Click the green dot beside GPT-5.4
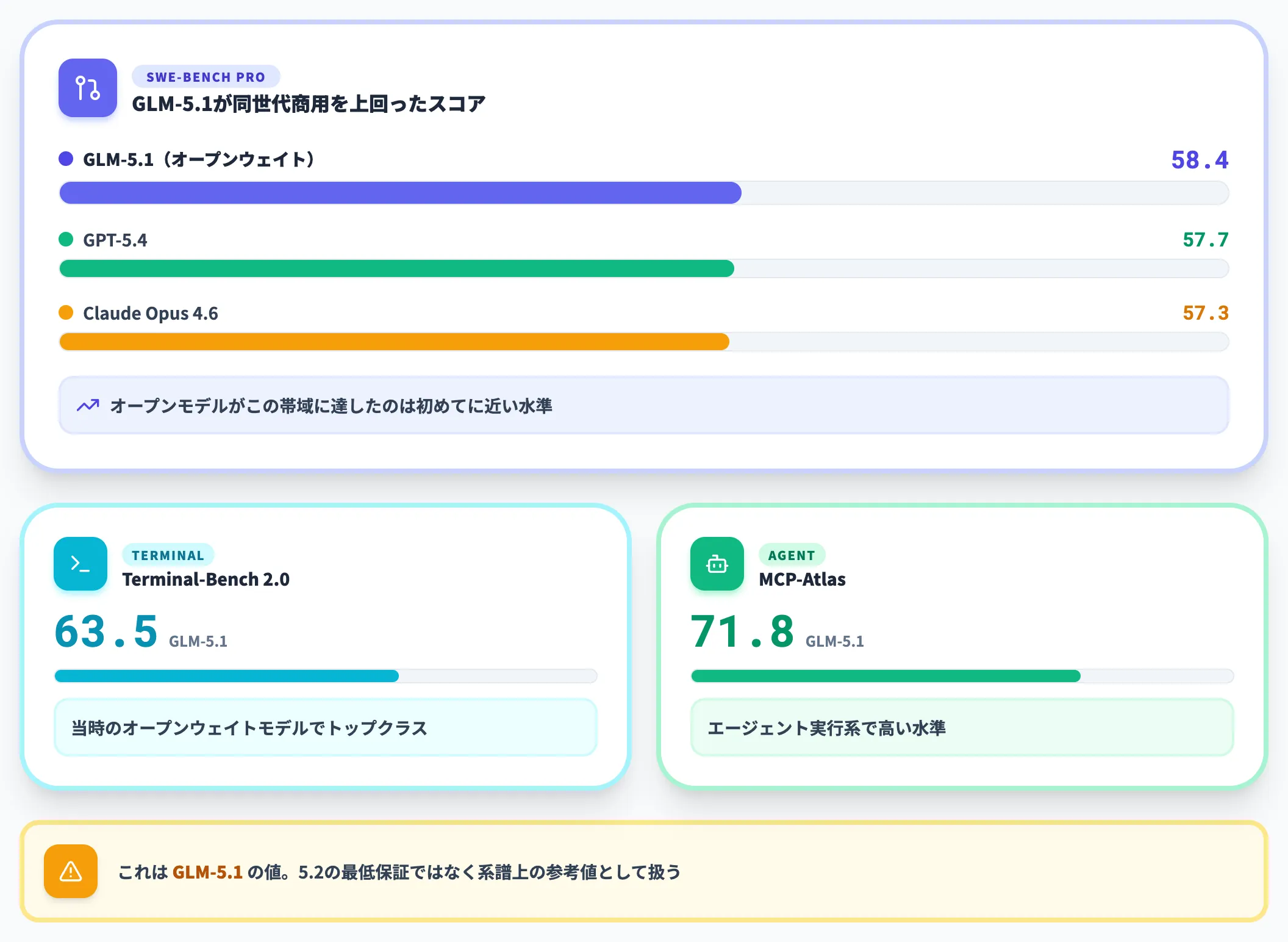This screenshot has width=1288, height=942. pyautogui.click(x=66, y=239)
